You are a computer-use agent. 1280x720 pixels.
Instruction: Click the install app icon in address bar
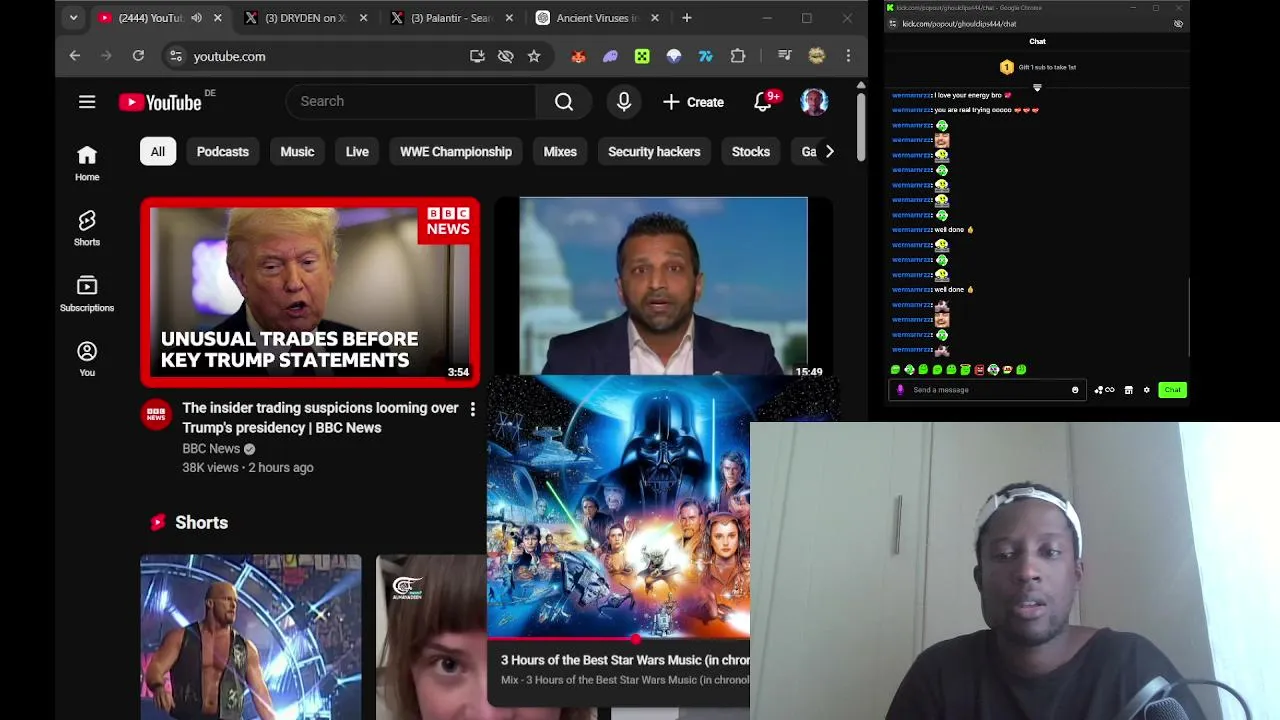477,56
